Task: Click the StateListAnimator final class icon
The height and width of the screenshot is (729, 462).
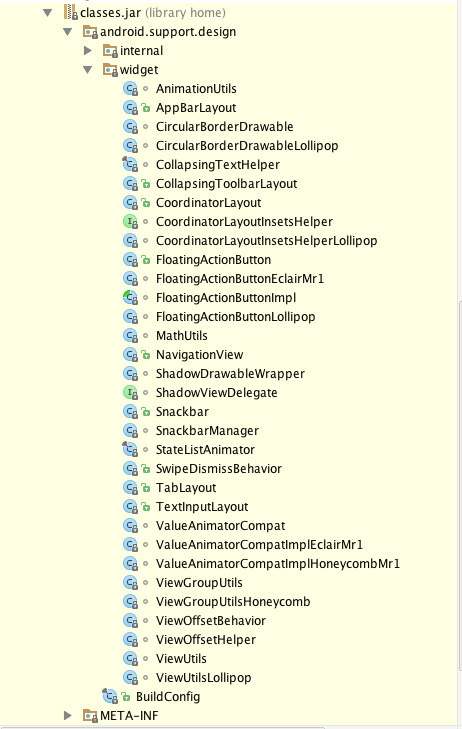Action: coord(130,450)
